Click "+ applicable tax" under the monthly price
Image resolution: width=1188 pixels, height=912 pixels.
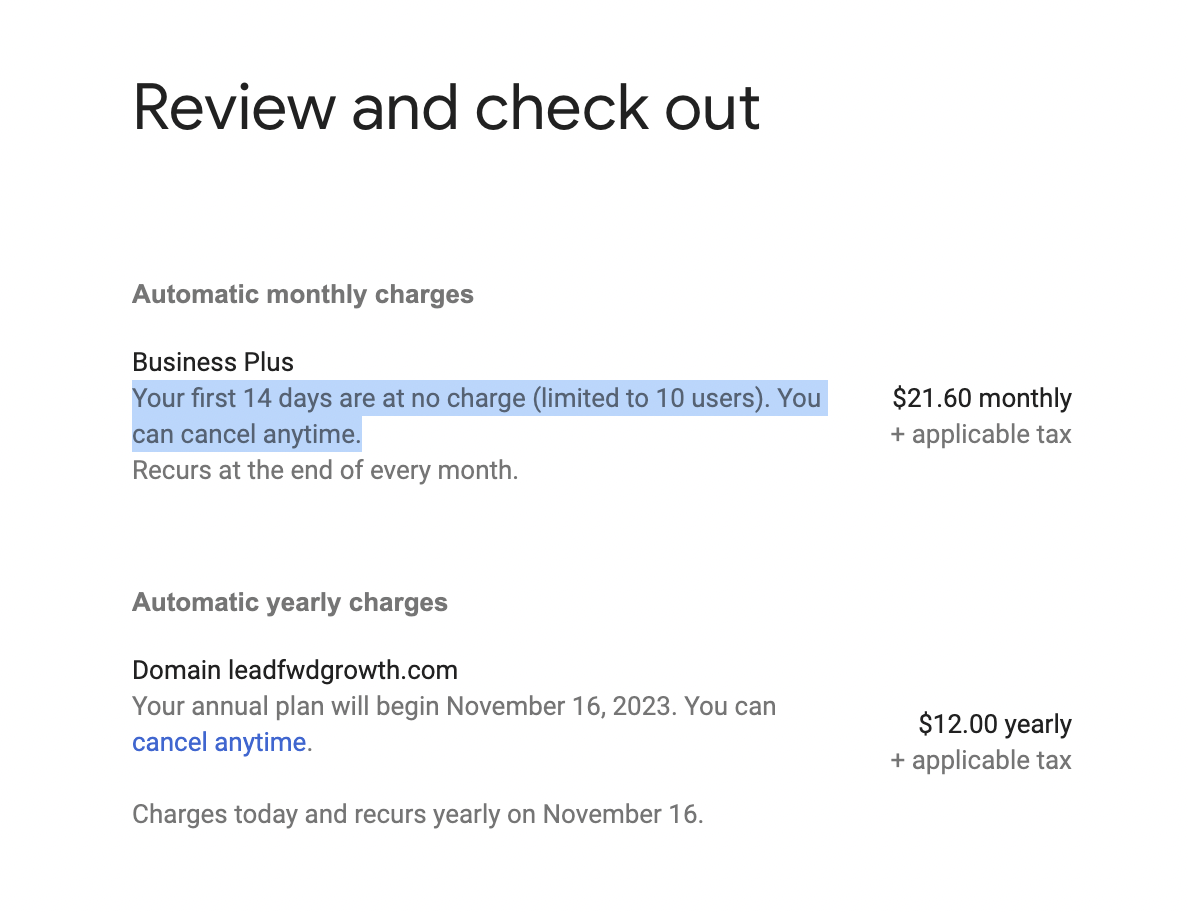(981, 434)
